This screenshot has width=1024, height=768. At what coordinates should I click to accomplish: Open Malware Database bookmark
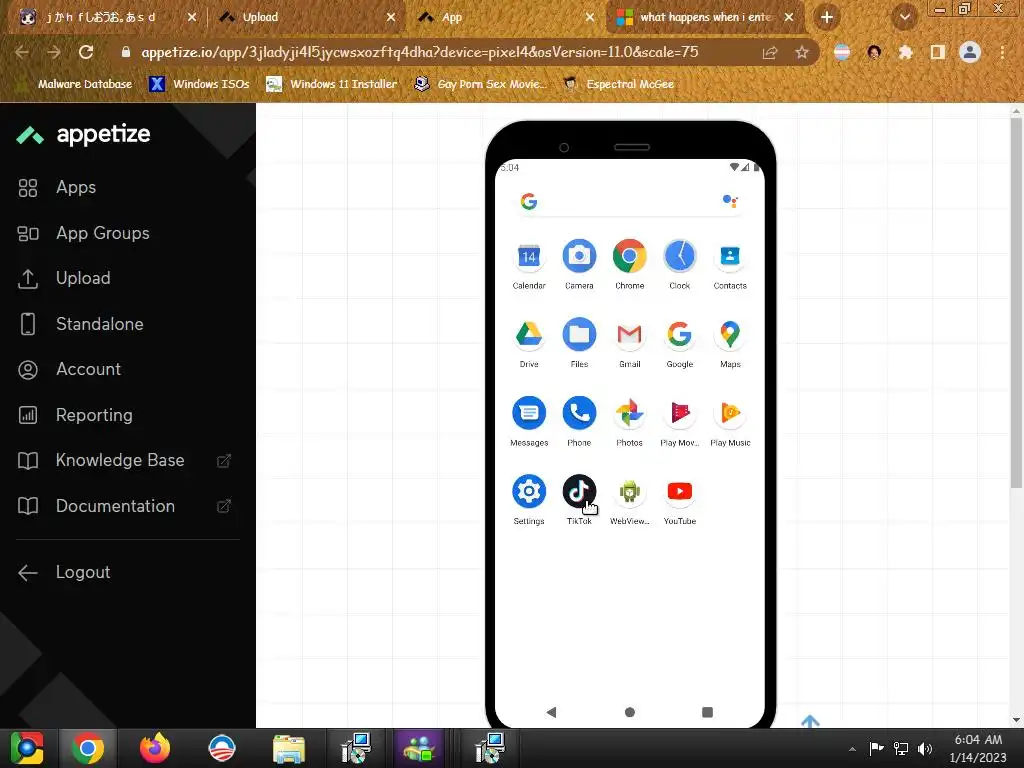[x=75, y=84]
